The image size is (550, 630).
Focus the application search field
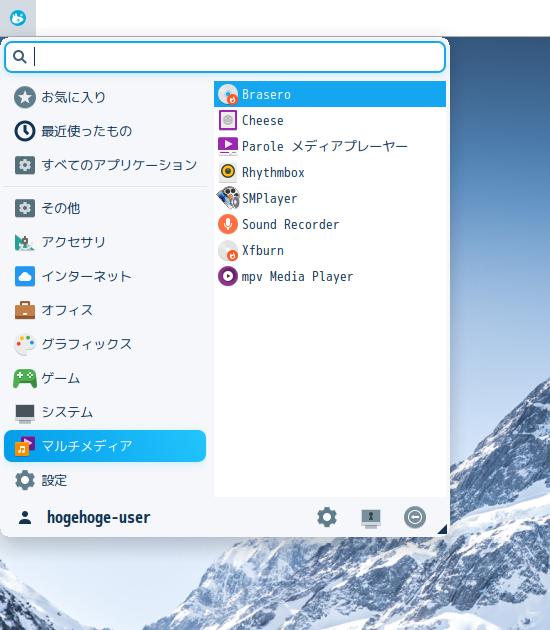225,57
